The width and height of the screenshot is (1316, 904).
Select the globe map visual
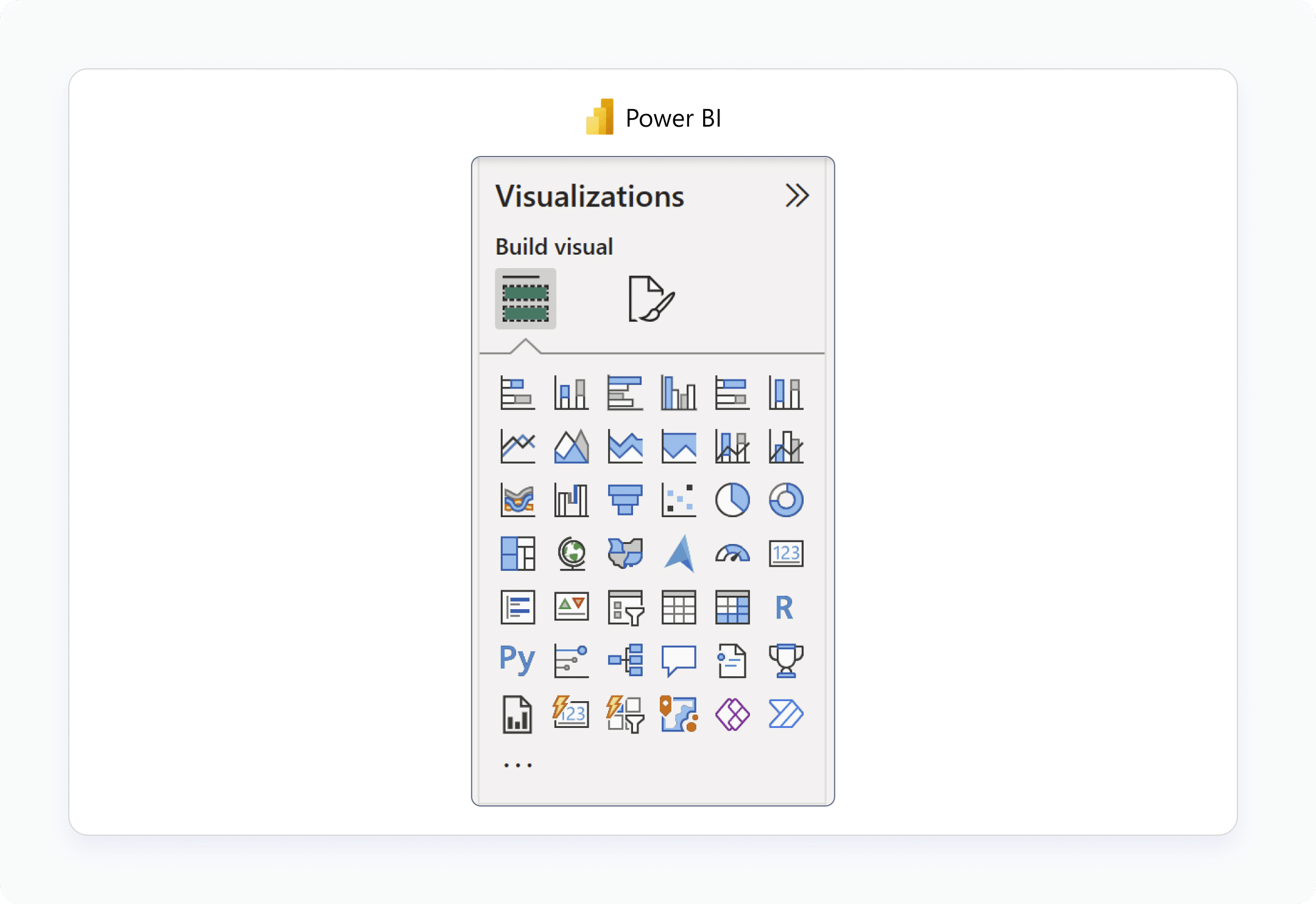coord(571,554)
